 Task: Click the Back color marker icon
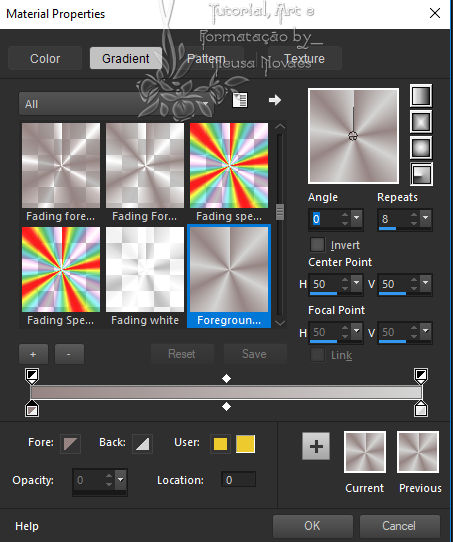pyautogui.click(x=142, y=443)
